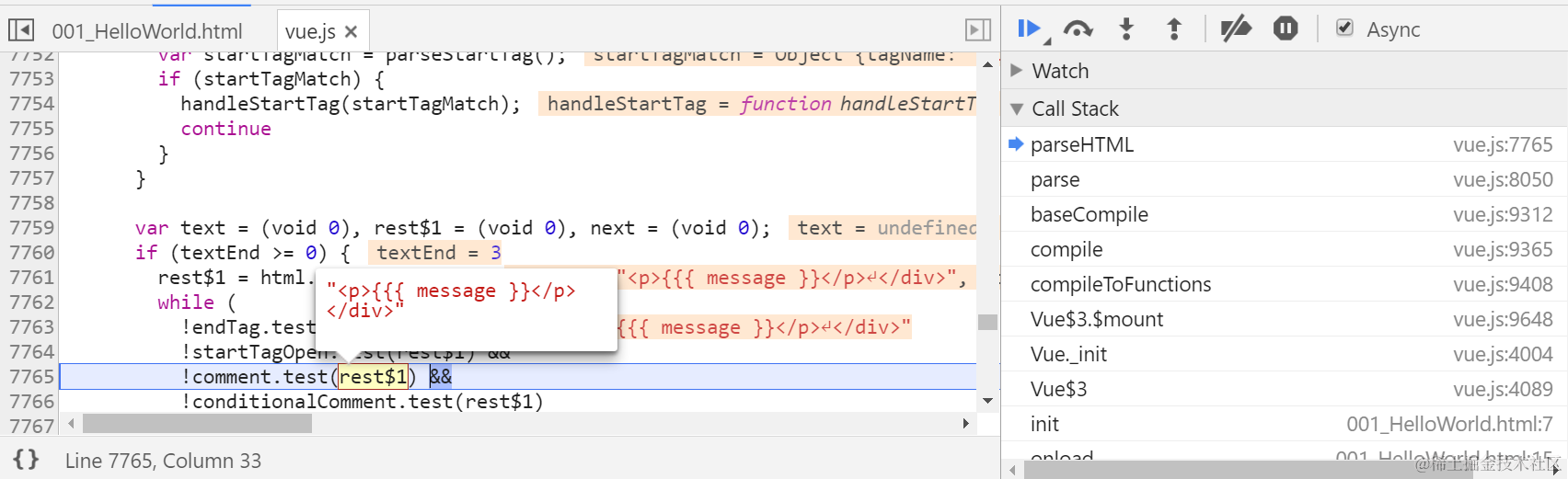1568x479 pixels.
Task: Toggle the file navigator sidebar icon
Action: (21, 30)
